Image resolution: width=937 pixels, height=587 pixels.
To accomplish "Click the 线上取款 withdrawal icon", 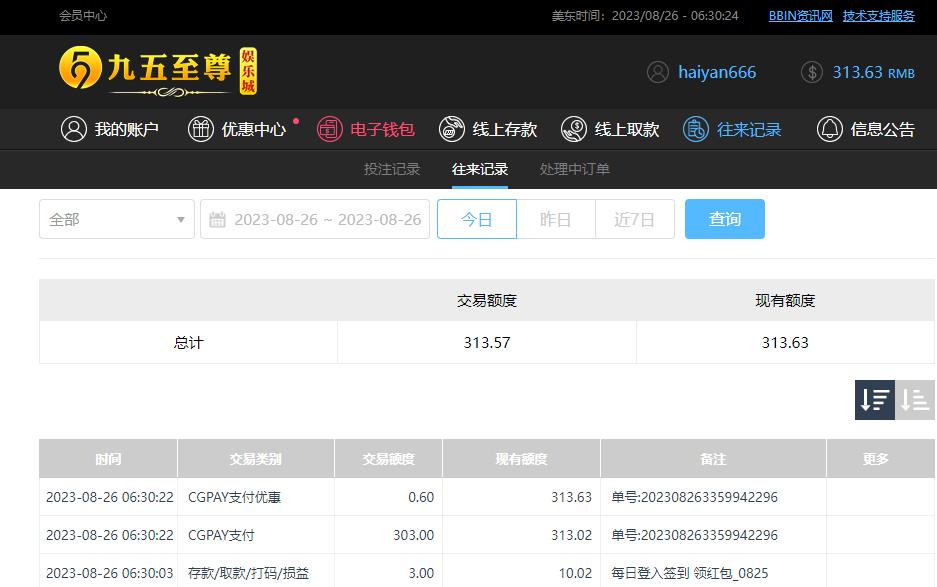I will coord(574,129).
